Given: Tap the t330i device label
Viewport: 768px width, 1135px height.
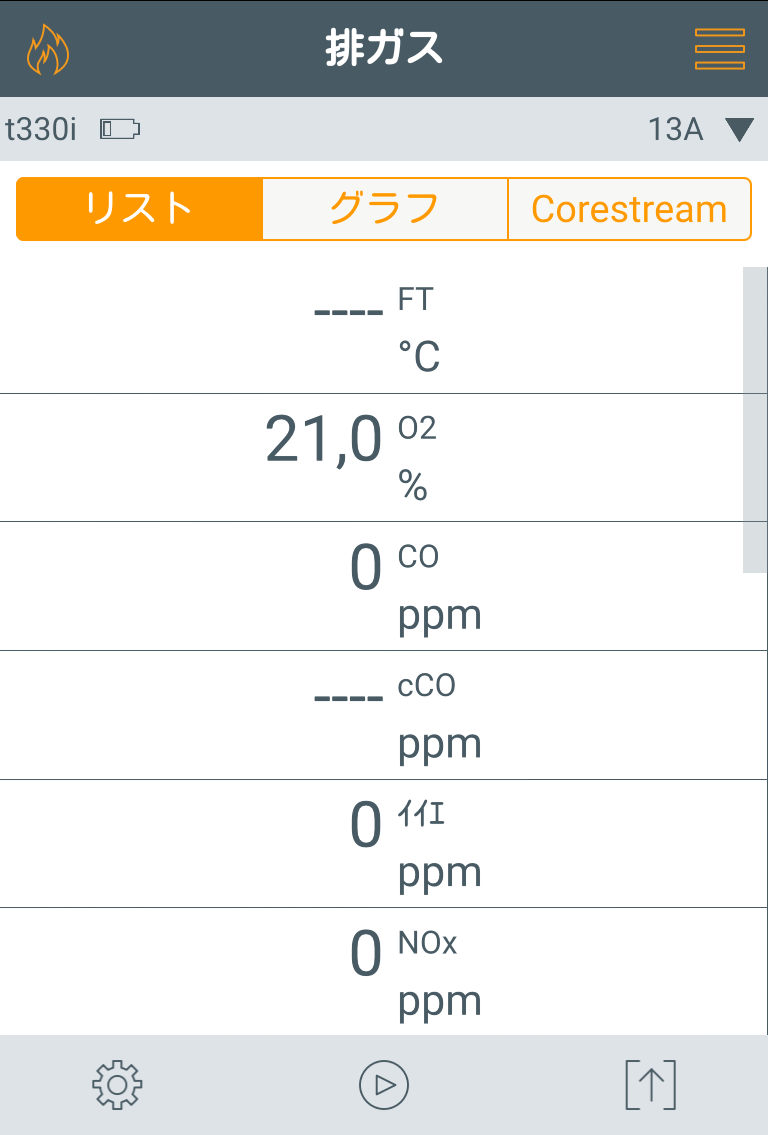Looking at the screenshot, I should point(41,129).
